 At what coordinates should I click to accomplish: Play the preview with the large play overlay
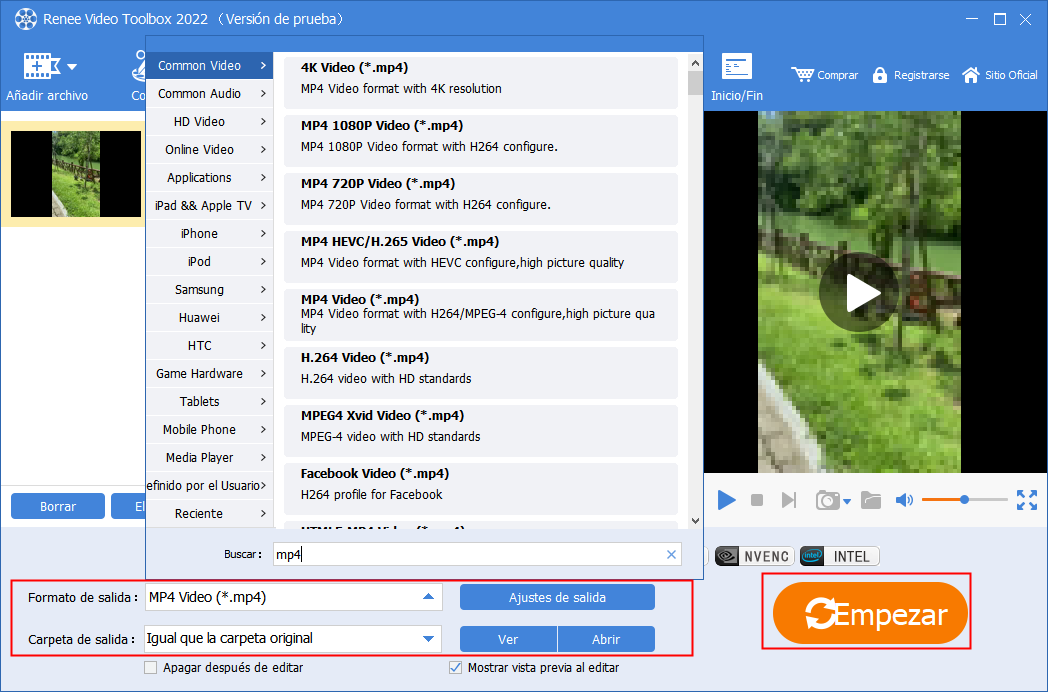click(x=860, y=293)
